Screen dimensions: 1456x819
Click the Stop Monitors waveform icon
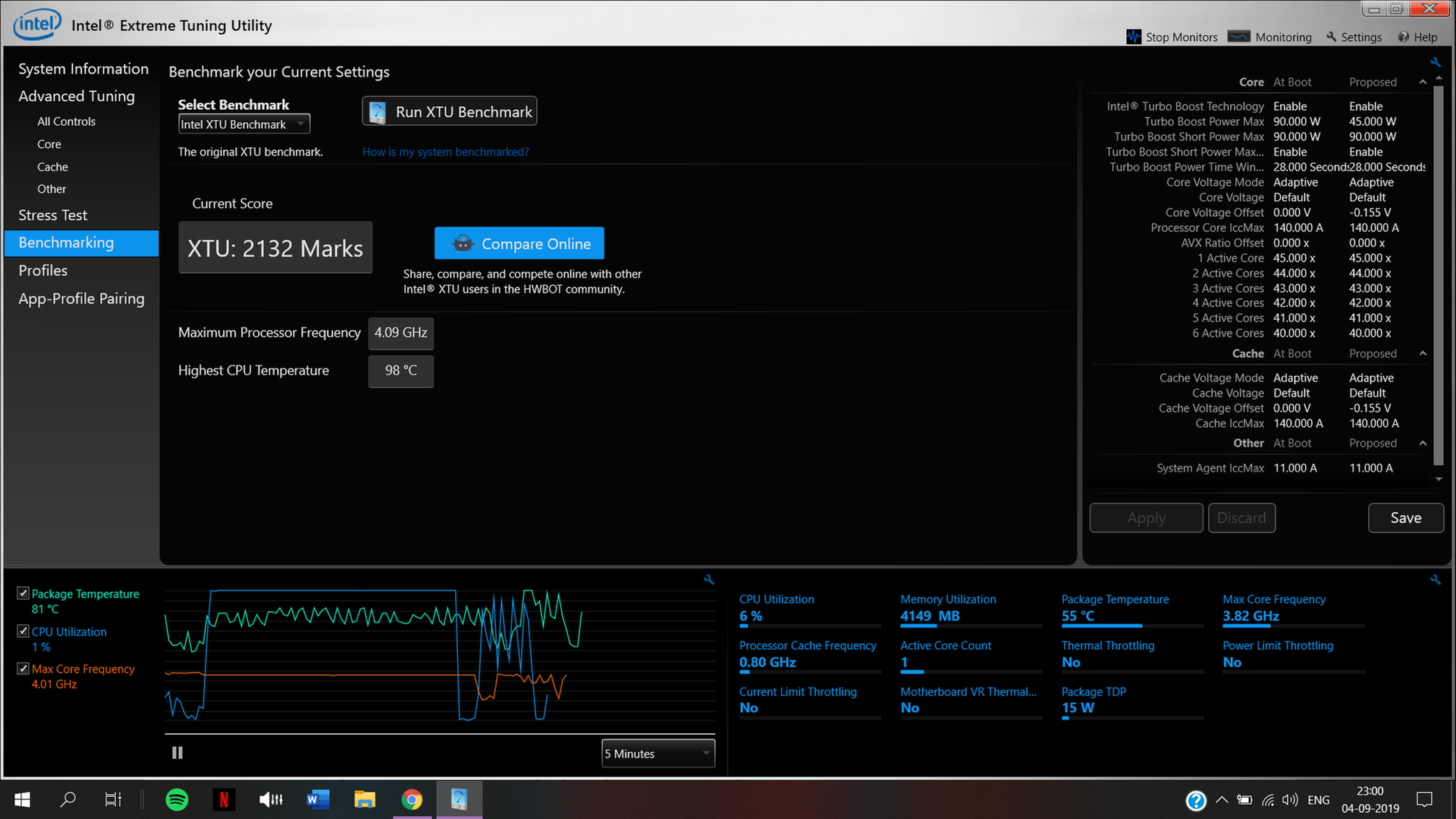pos(1134,36)
